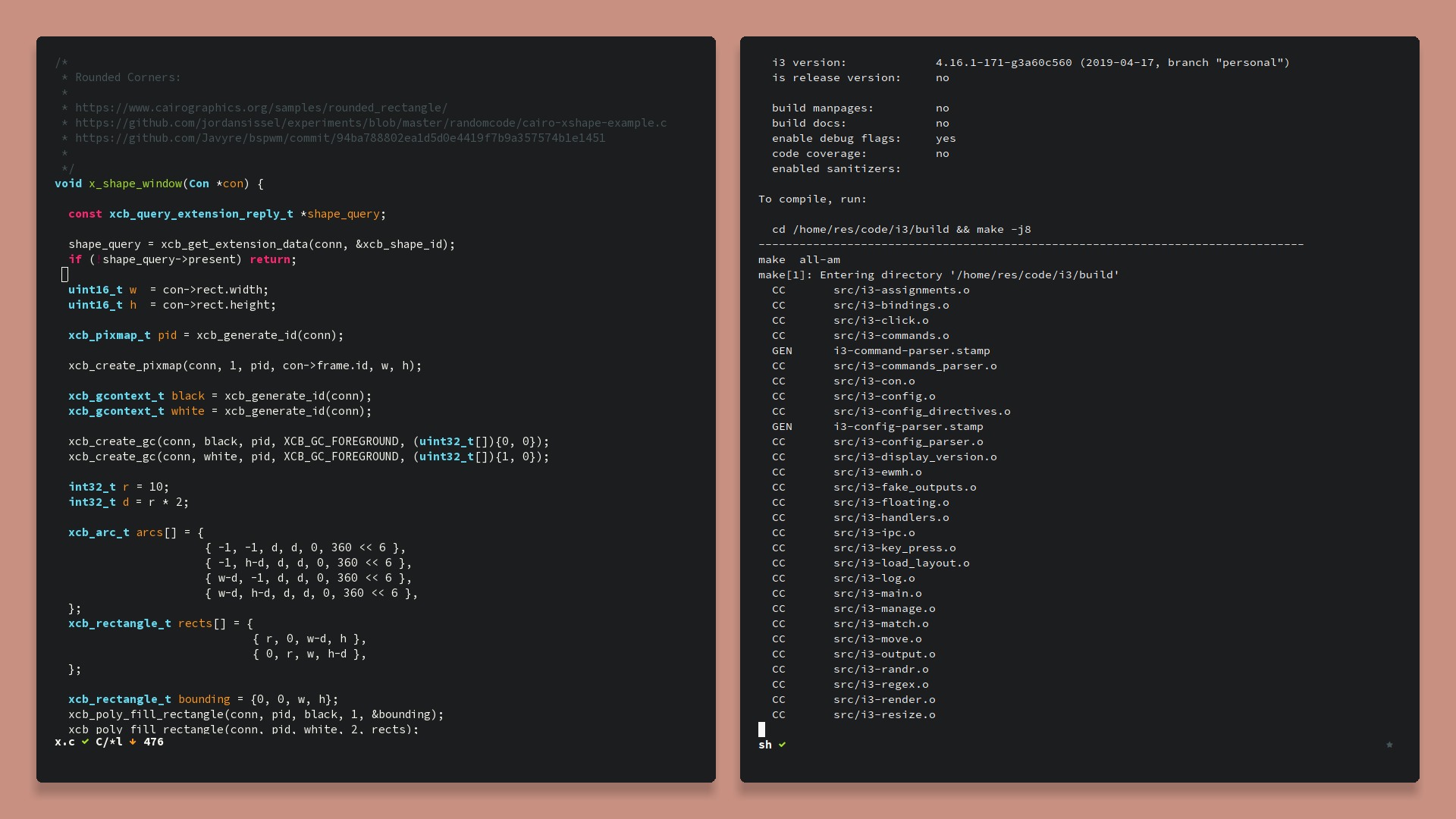Click the hollow cursor box in the editor
Screen dimensions: 1456x819
click(x=64, y=275)
